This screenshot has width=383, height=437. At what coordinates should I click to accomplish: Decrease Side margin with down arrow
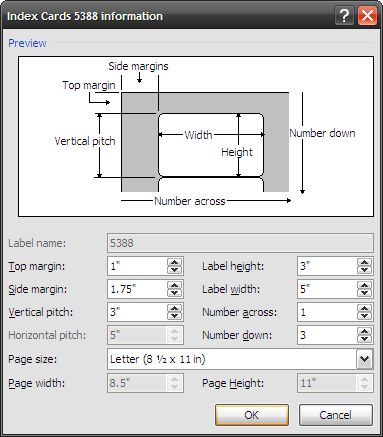[x=175, y=293]
